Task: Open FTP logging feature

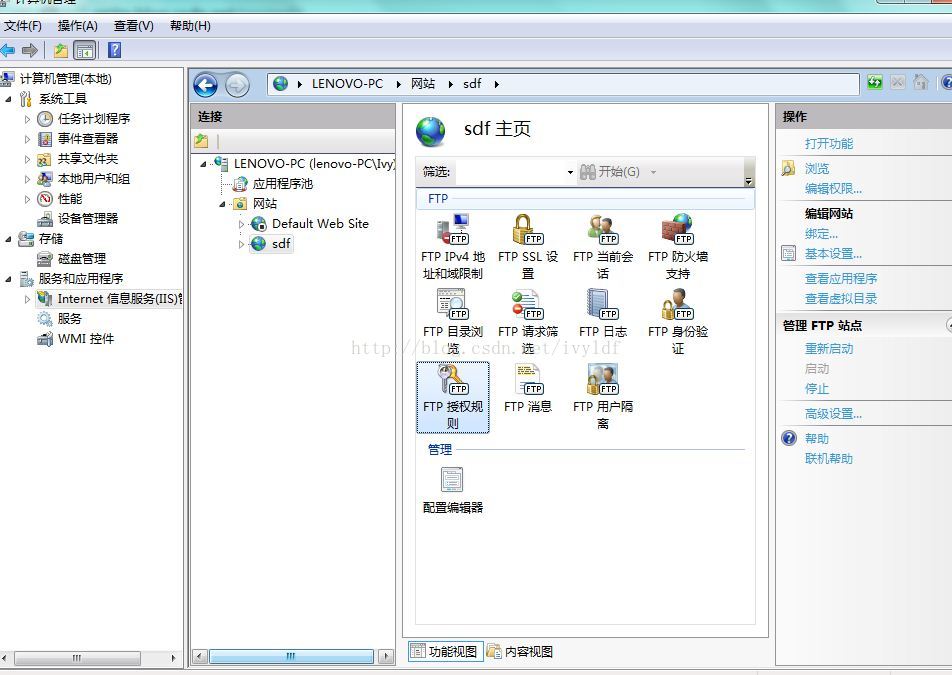Action: pyautogui.click(x=603, y=314)
